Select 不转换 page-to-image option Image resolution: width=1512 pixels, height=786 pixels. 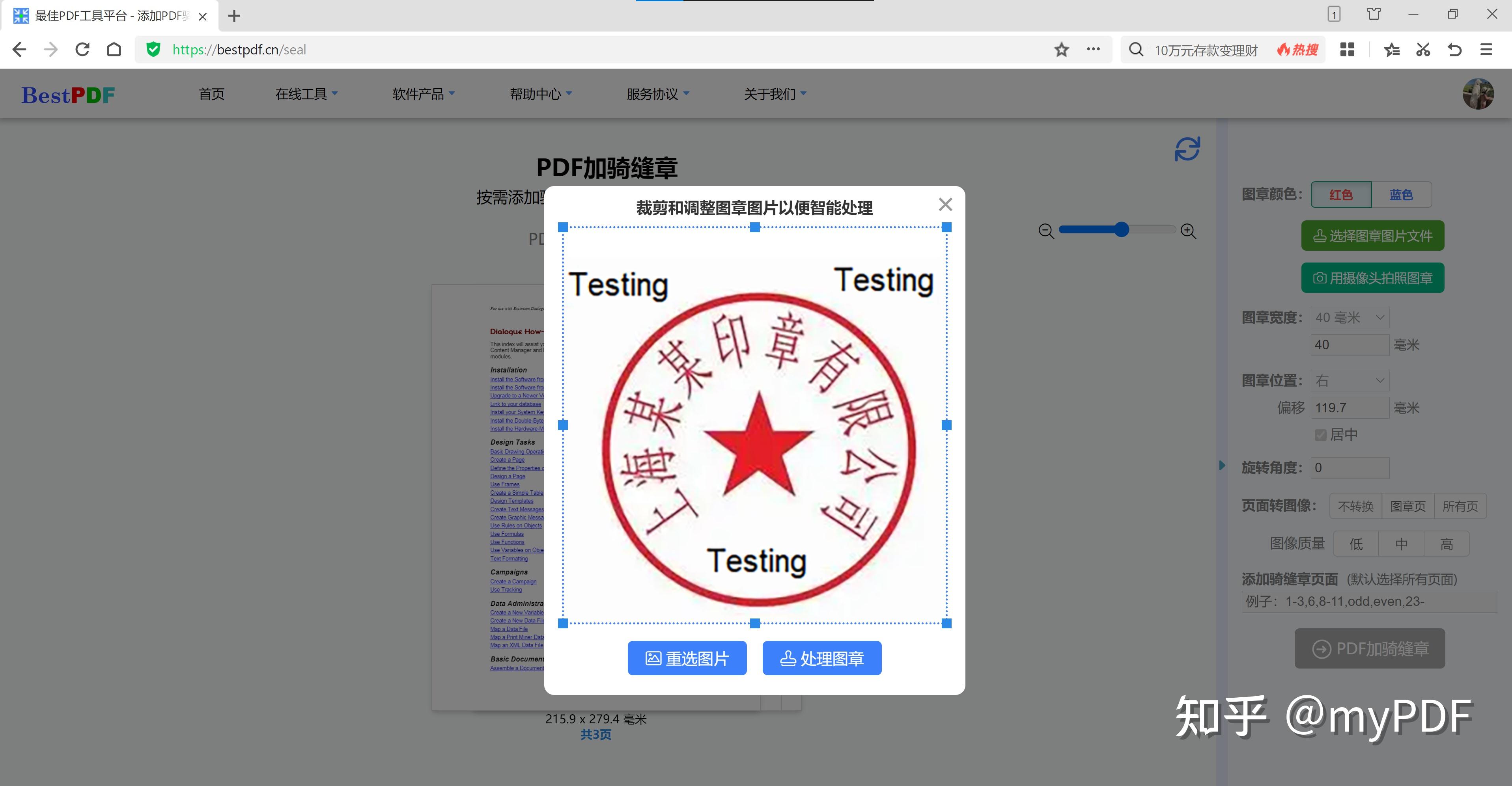[x=1355, y=506]
